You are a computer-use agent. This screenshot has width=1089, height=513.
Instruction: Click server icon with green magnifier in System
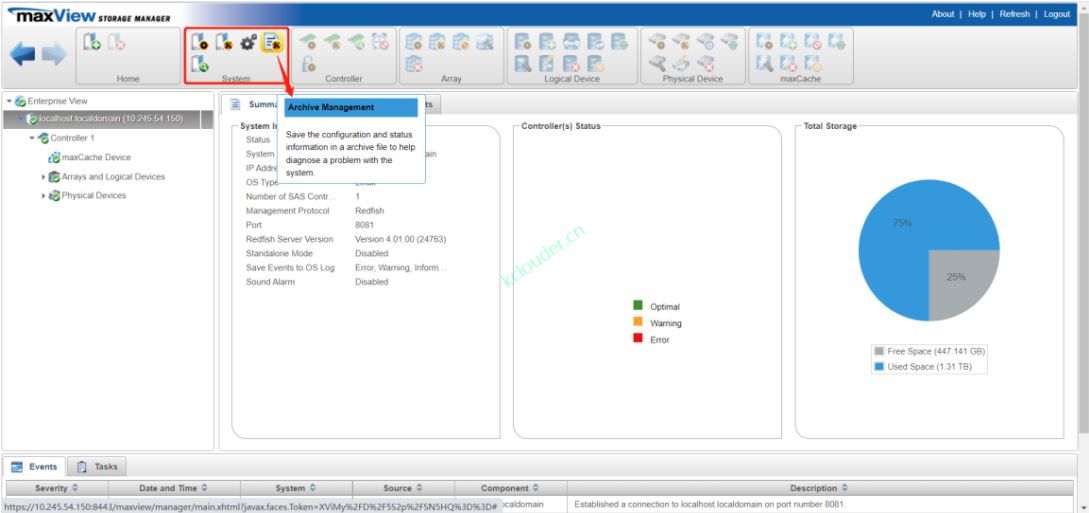(199, 65)
